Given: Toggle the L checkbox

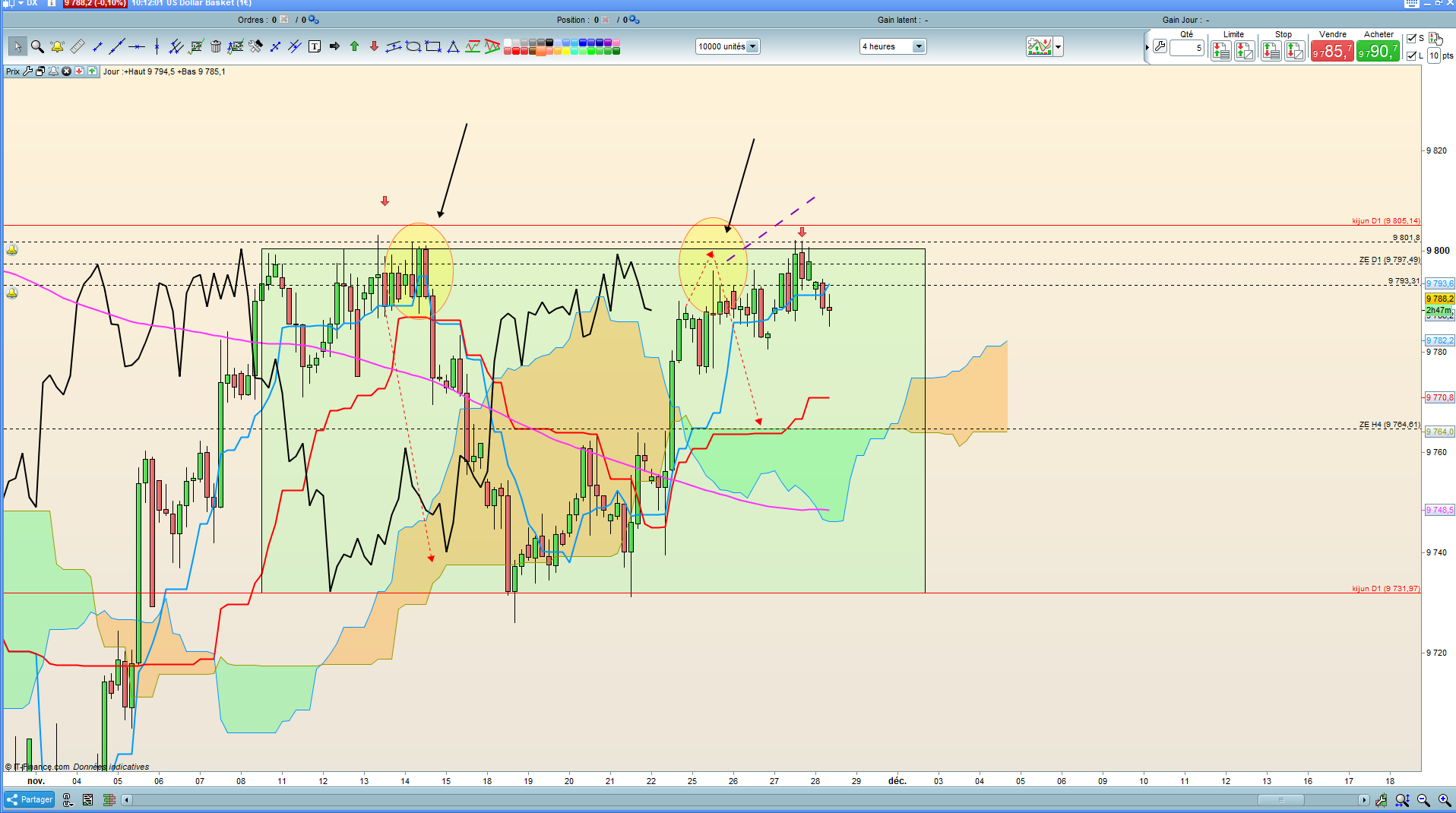Looking at the screenshot, I should pyautogui.click(x=1411, y=55).
